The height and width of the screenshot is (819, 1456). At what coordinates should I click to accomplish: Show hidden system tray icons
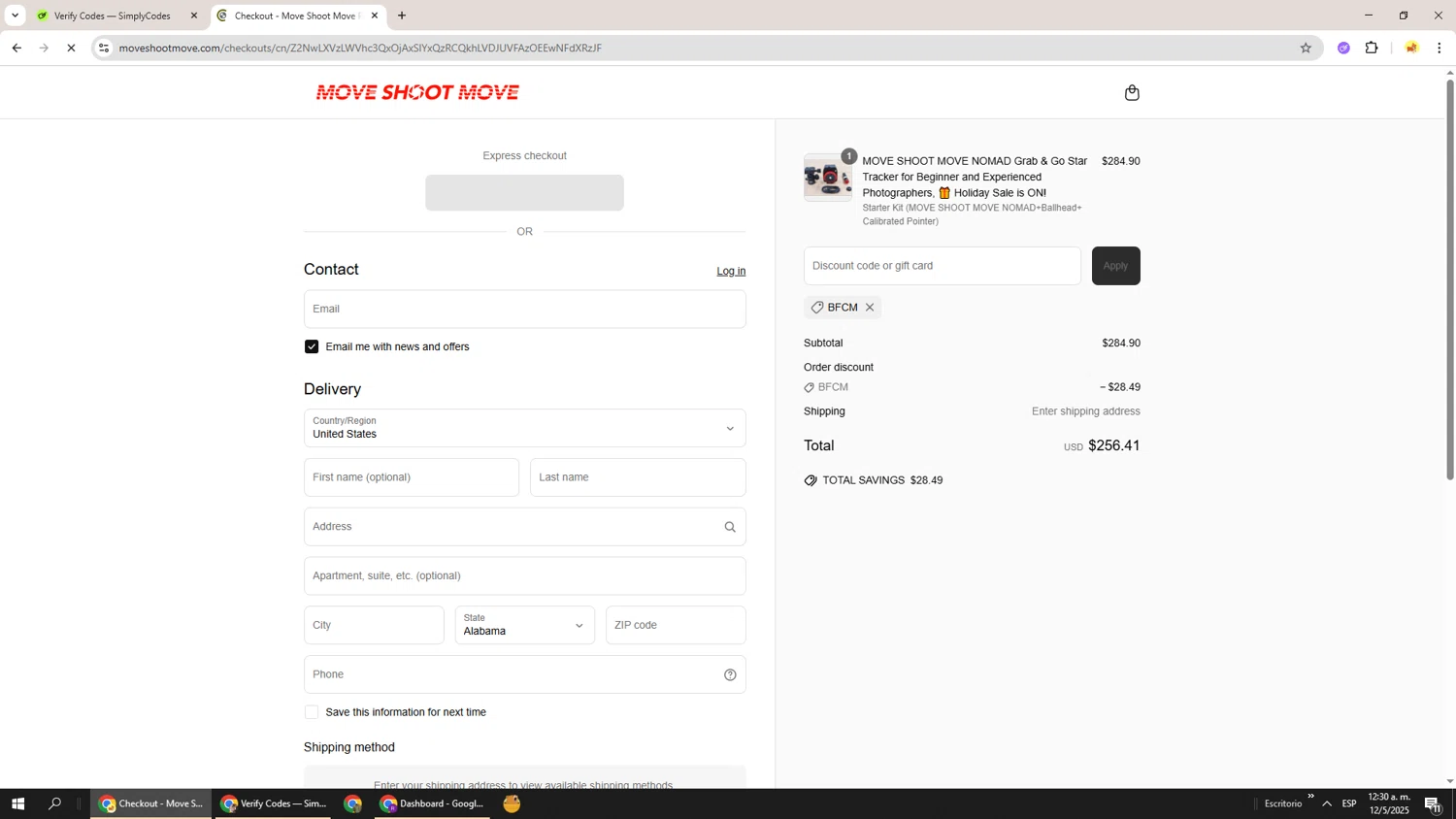click(x=1327, y=803)
